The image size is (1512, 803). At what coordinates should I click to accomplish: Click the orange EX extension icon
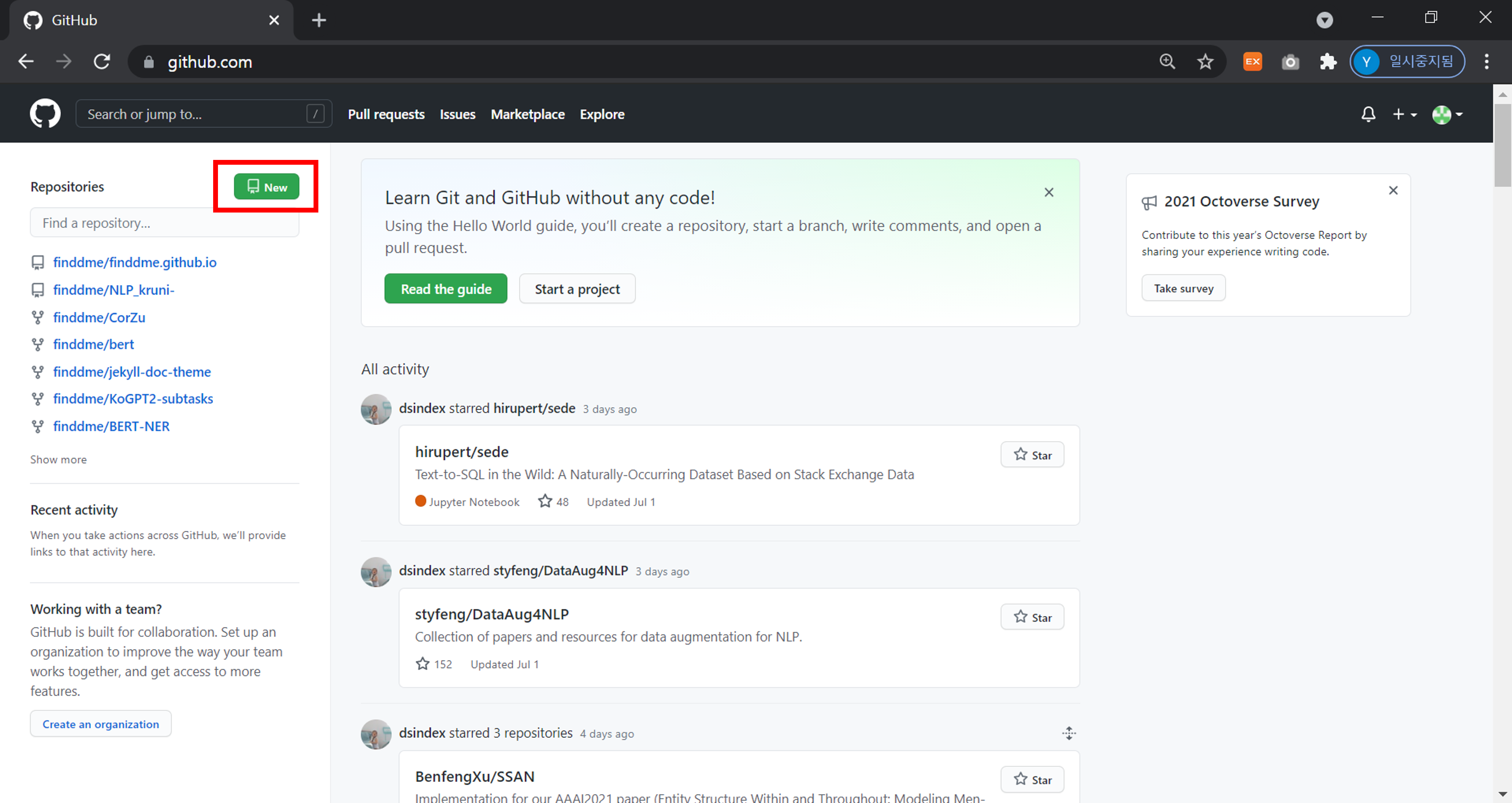click(x=1252, y=62)
